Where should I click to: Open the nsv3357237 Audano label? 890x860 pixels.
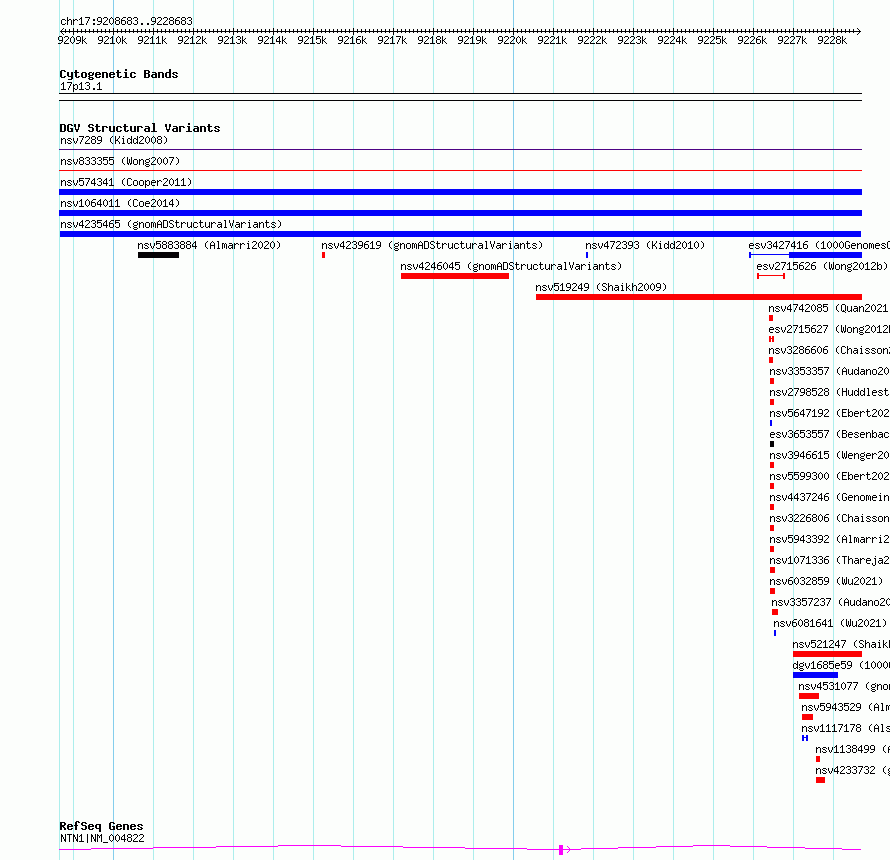(x=830, y=602)
